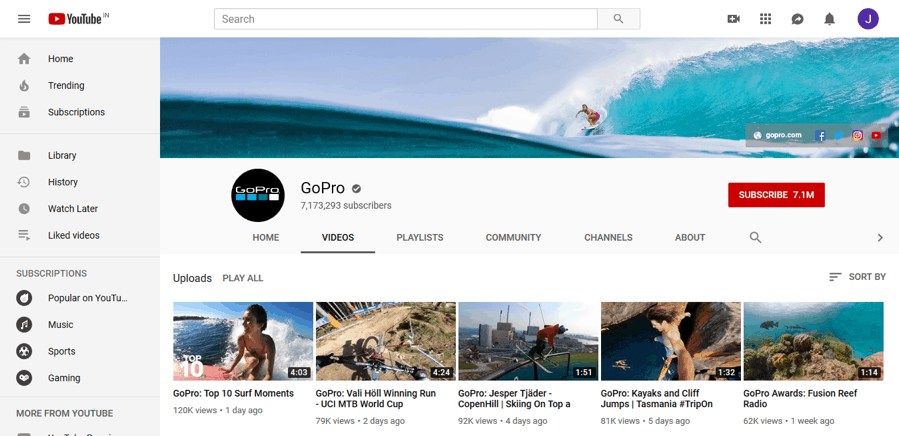The image size is (899, 436).
Task: Click in the Search input field
Action: click(406, 19)
